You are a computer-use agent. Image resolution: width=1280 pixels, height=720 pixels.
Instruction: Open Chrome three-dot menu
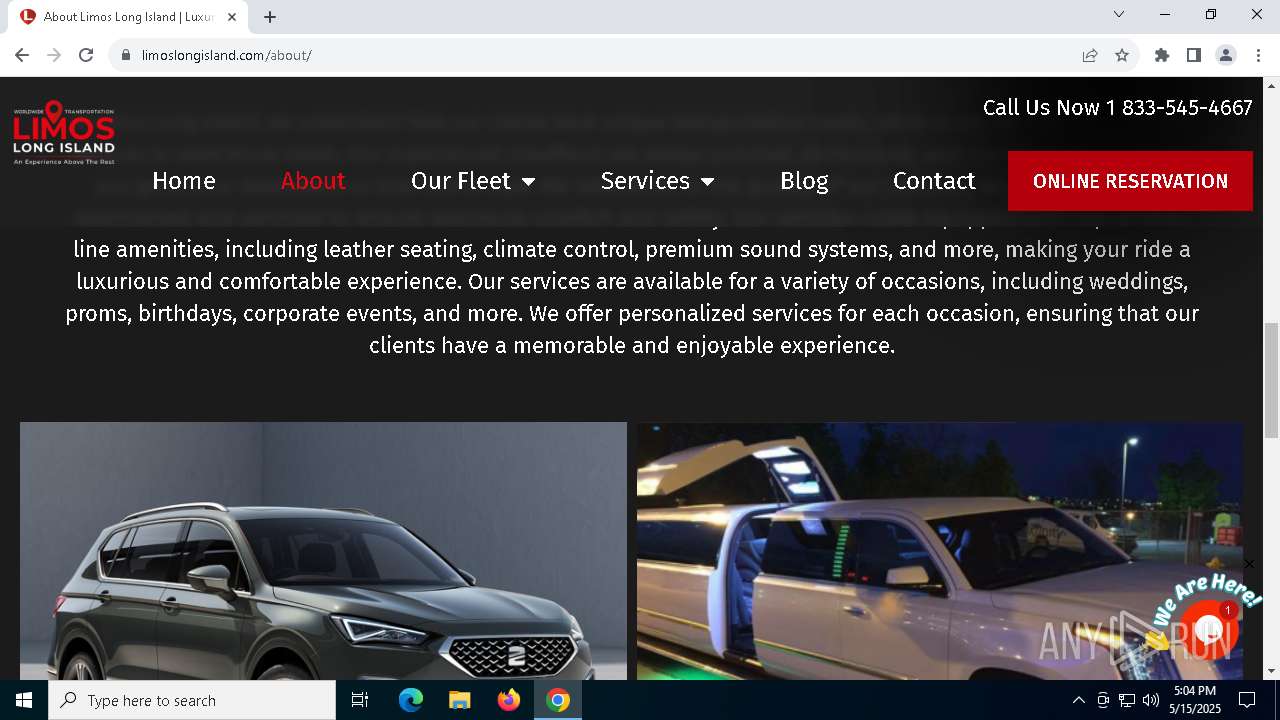pos(1258,55)
